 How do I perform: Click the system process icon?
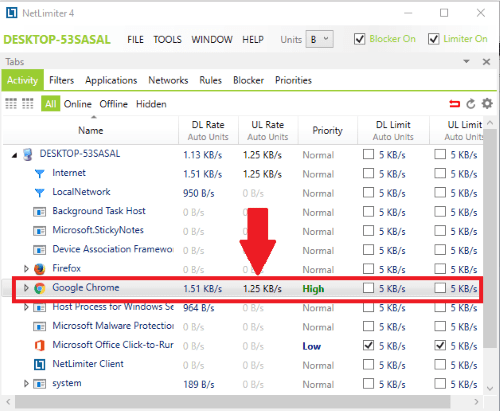pos(39,384)
